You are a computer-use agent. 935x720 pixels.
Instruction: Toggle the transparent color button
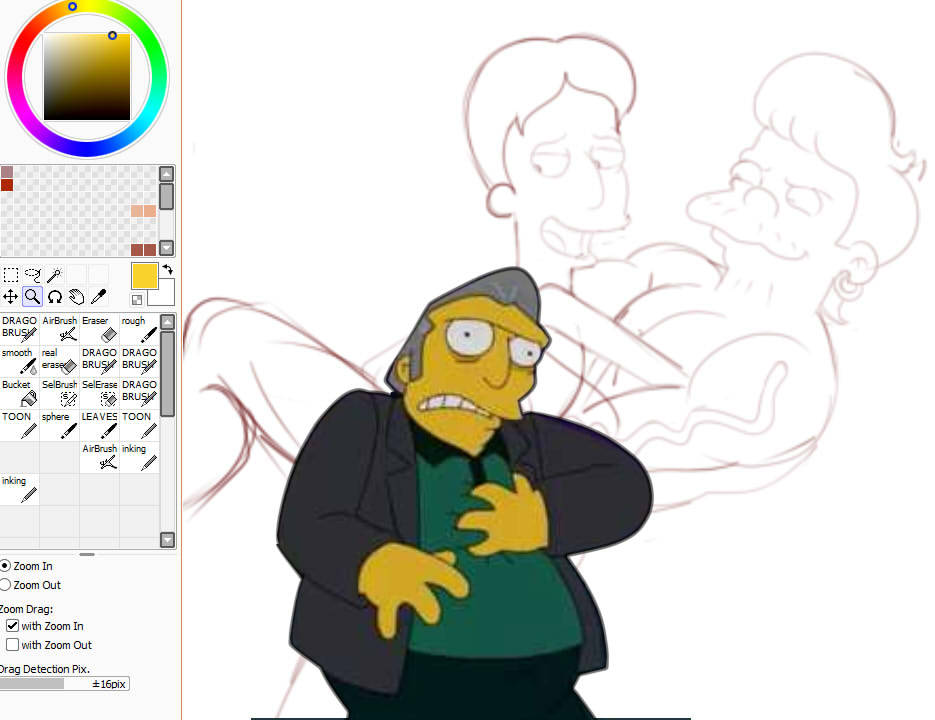pos(137,299)
